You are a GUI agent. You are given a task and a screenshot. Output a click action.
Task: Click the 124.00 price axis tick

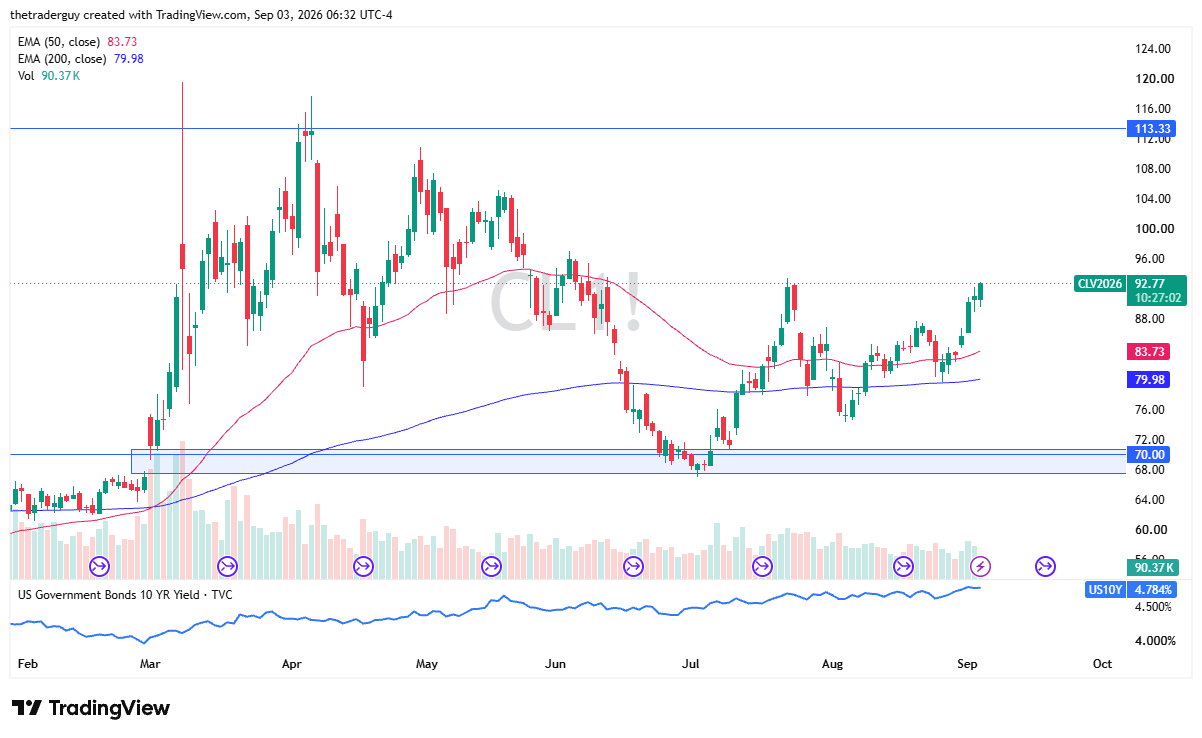[1154, 49]
